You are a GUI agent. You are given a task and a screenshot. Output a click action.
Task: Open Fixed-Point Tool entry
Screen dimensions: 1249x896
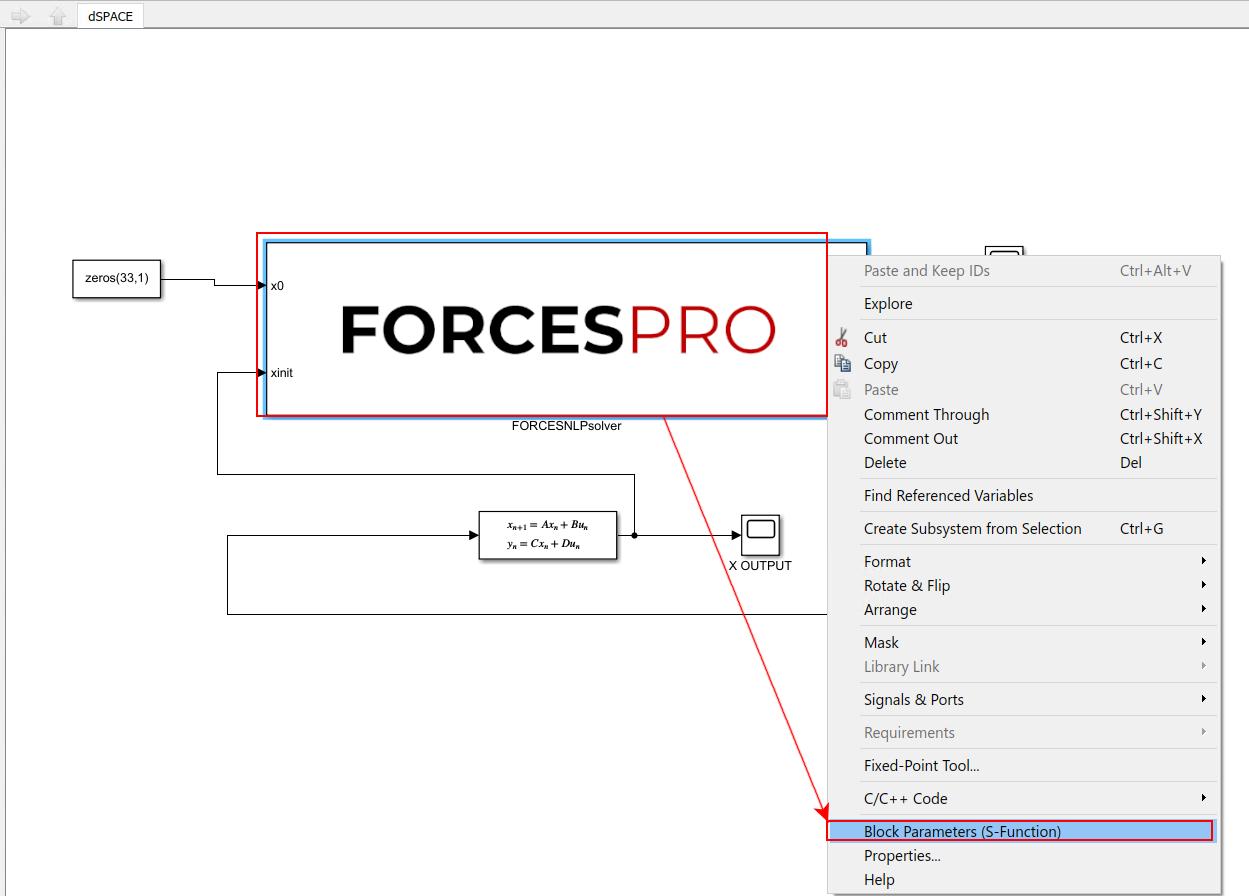[x=921, y=766]
